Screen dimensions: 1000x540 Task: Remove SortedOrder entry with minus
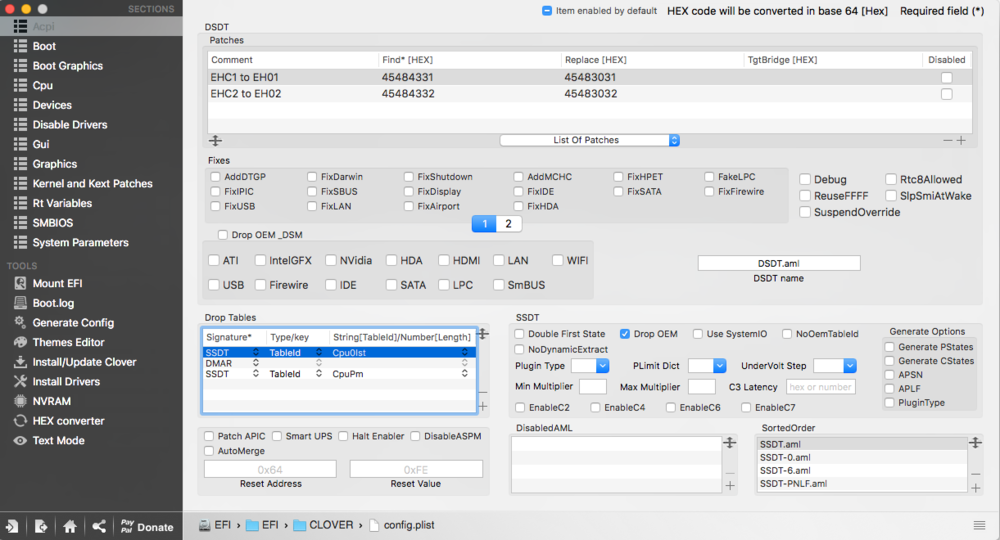coord(976,474)
